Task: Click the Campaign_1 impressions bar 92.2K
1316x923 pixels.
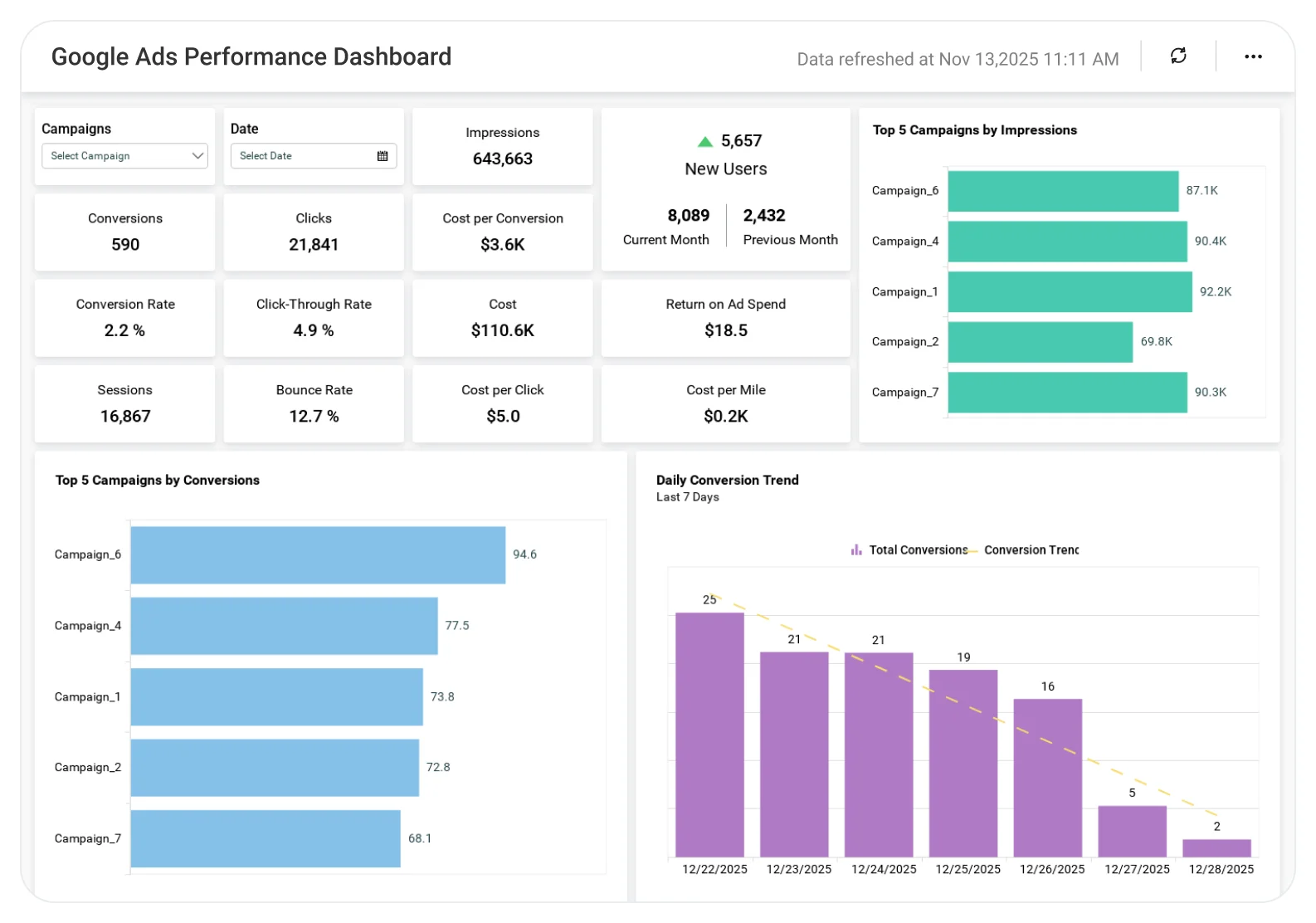Action: tap(1070, 292)
